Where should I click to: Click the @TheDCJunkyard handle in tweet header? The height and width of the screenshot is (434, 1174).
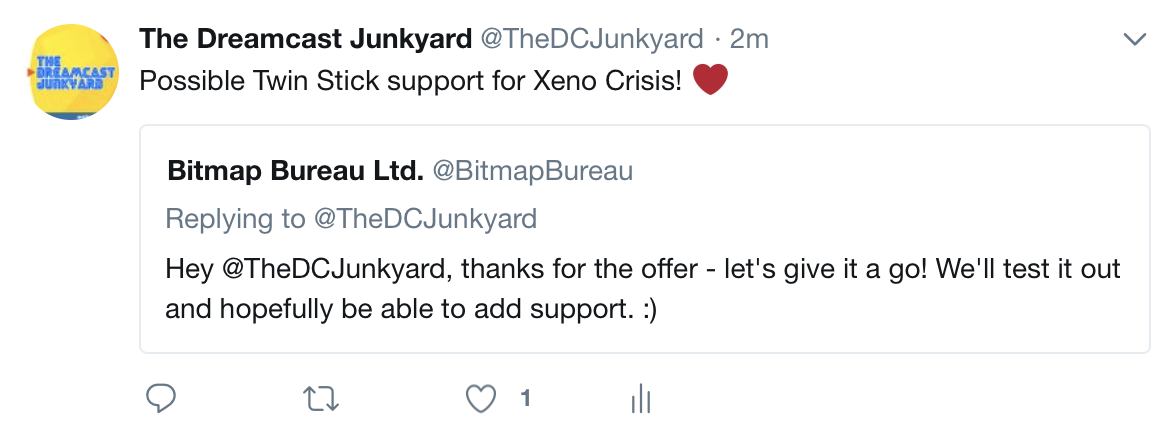[x=593, y=39]
